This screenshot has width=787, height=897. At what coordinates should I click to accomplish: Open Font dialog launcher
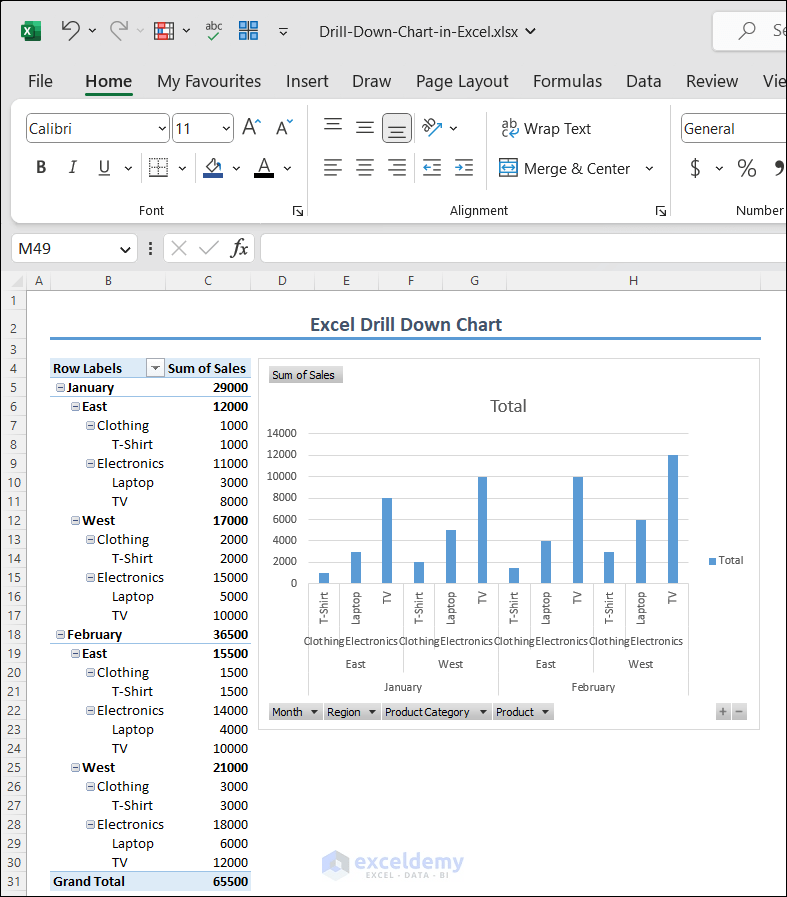(x=298, y=211)
